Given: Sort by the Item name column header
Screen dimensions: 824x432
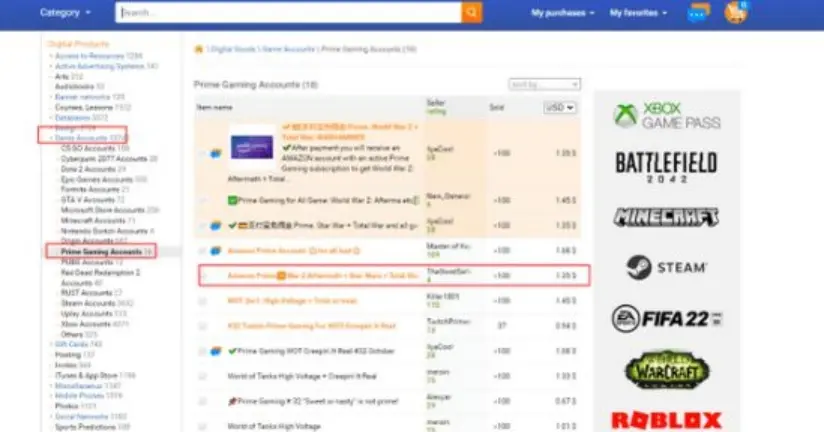Looking at the screenshot, I should (x=215, y=107).
